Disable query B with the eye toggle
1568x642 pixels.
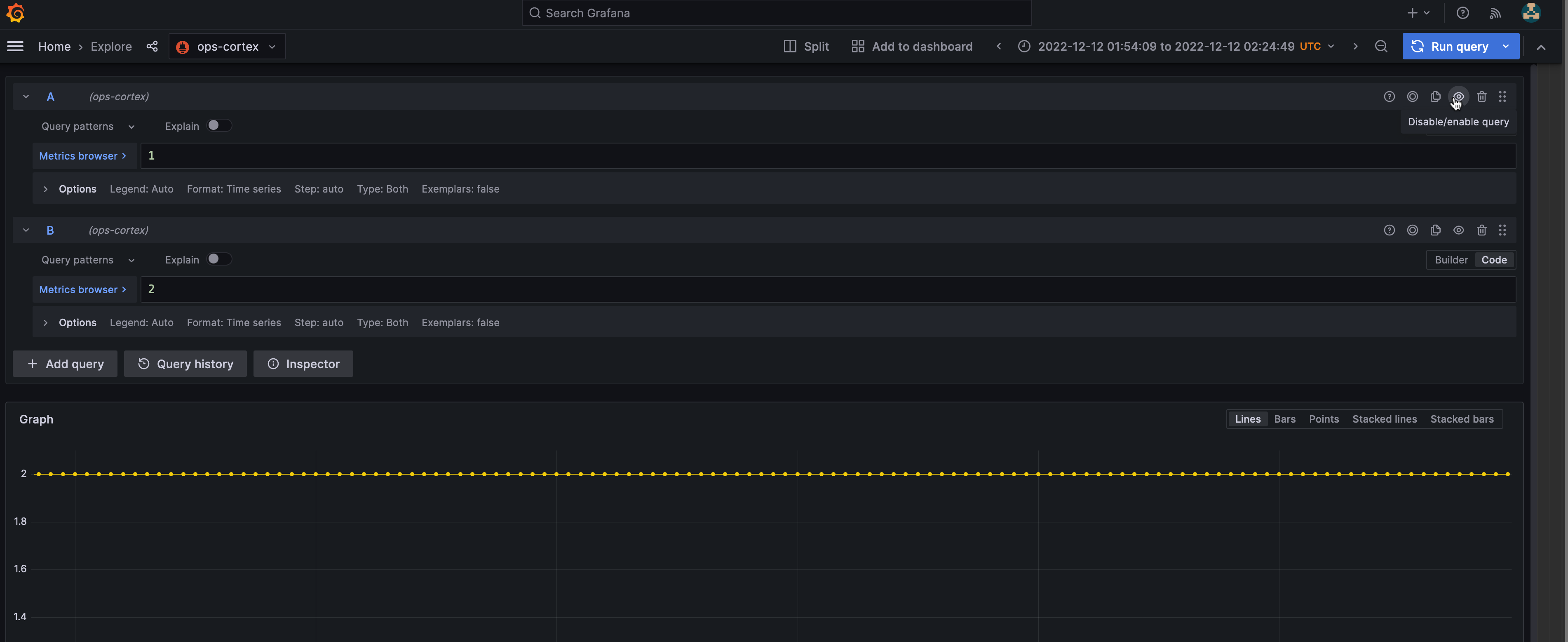tap(1458, 230)
